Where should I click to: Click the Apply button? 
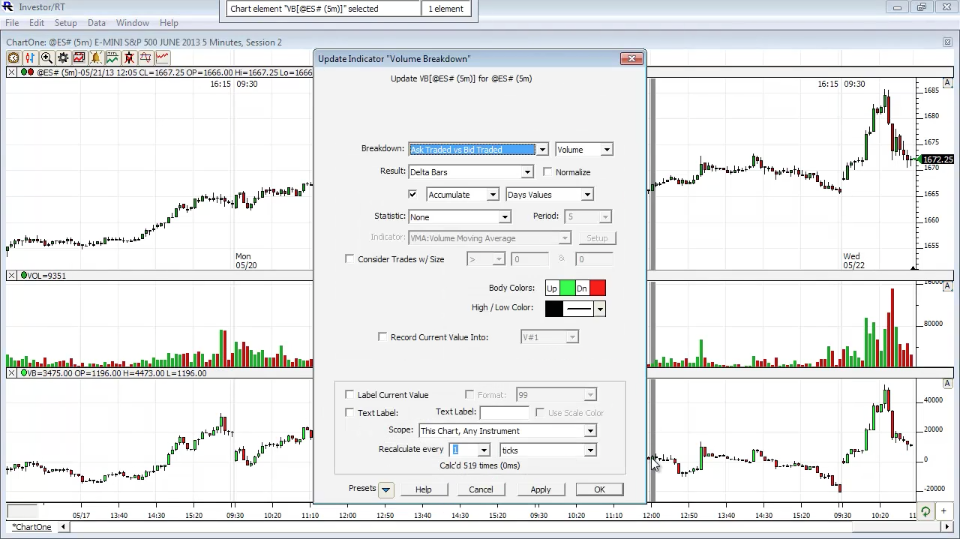point(540,490)
